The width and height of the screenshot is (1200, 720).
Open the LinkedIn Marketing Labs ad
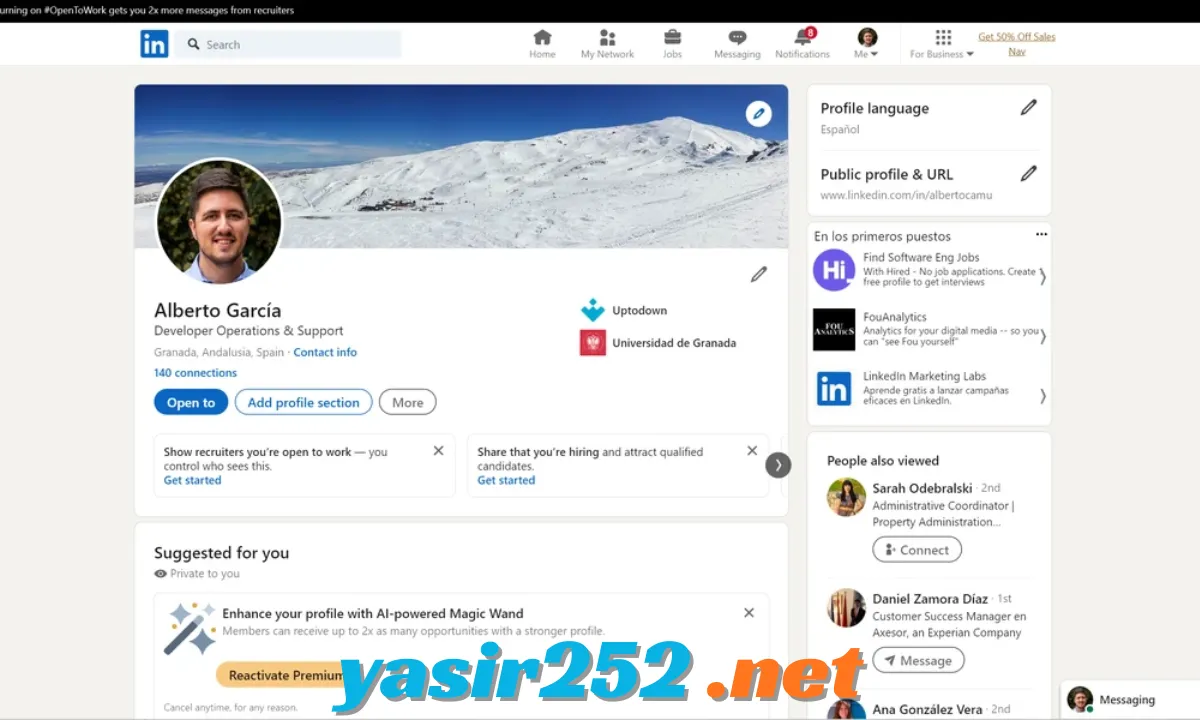(925, 377)
